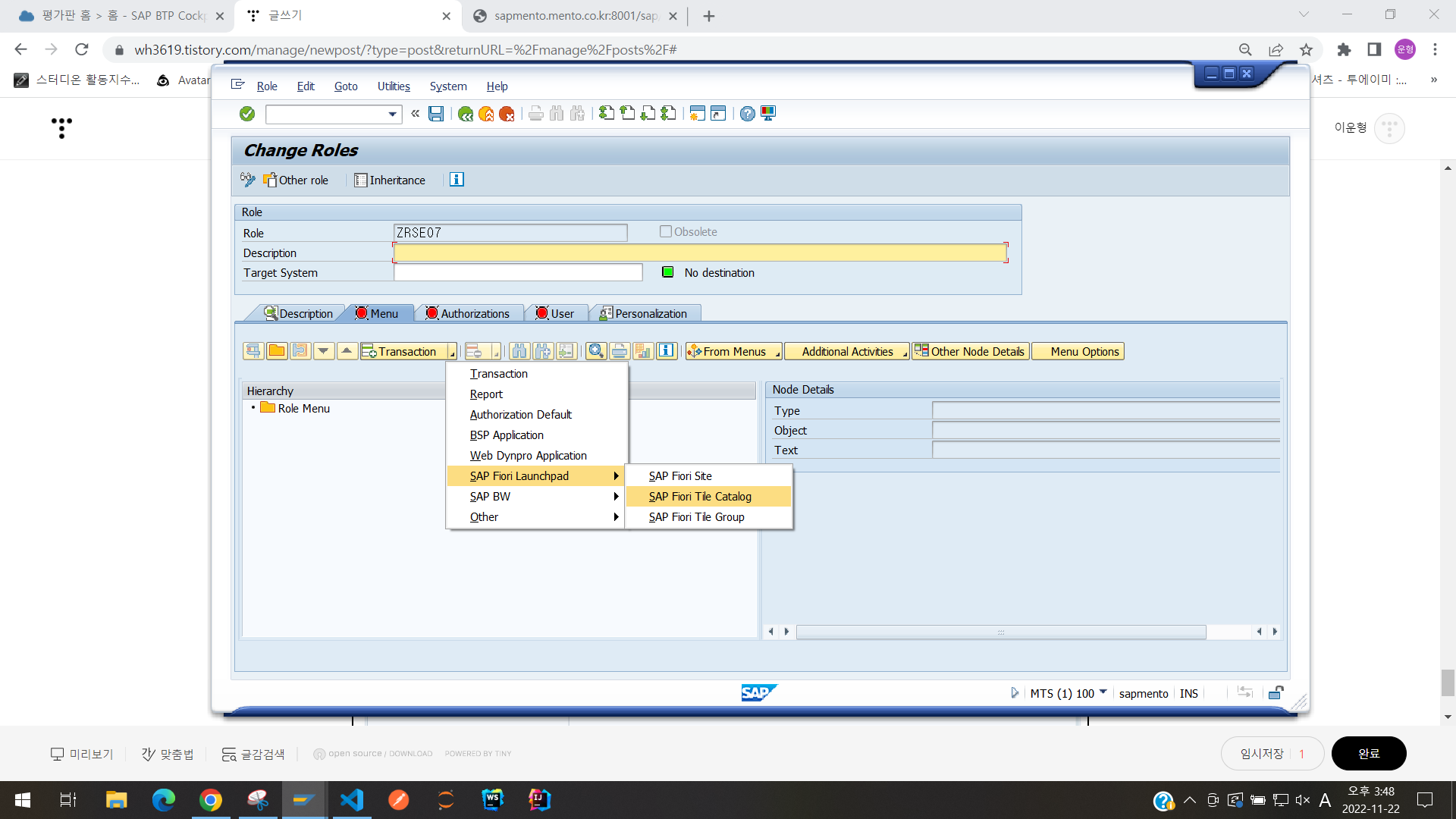Click the green Back arrow icon

click(466, 114)
